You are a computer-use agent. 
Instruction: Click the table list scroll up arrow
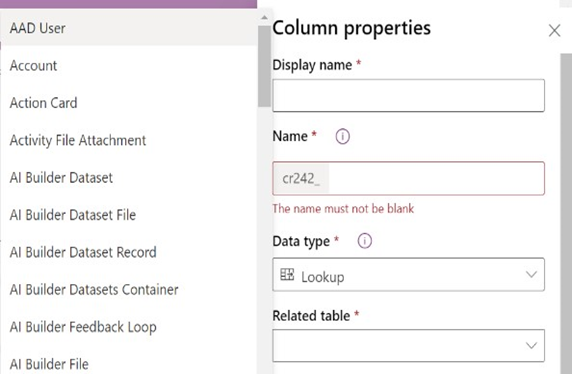(x=264, y=17)
